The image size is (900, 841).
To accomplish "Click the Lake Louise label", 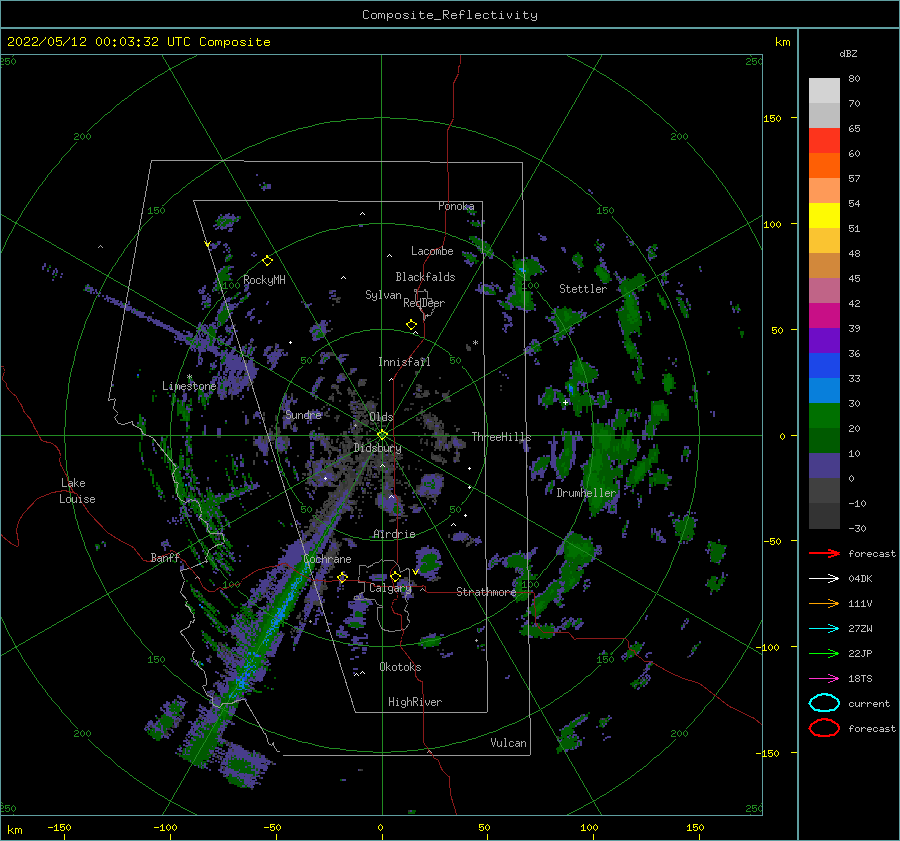I will pos(77,491).
